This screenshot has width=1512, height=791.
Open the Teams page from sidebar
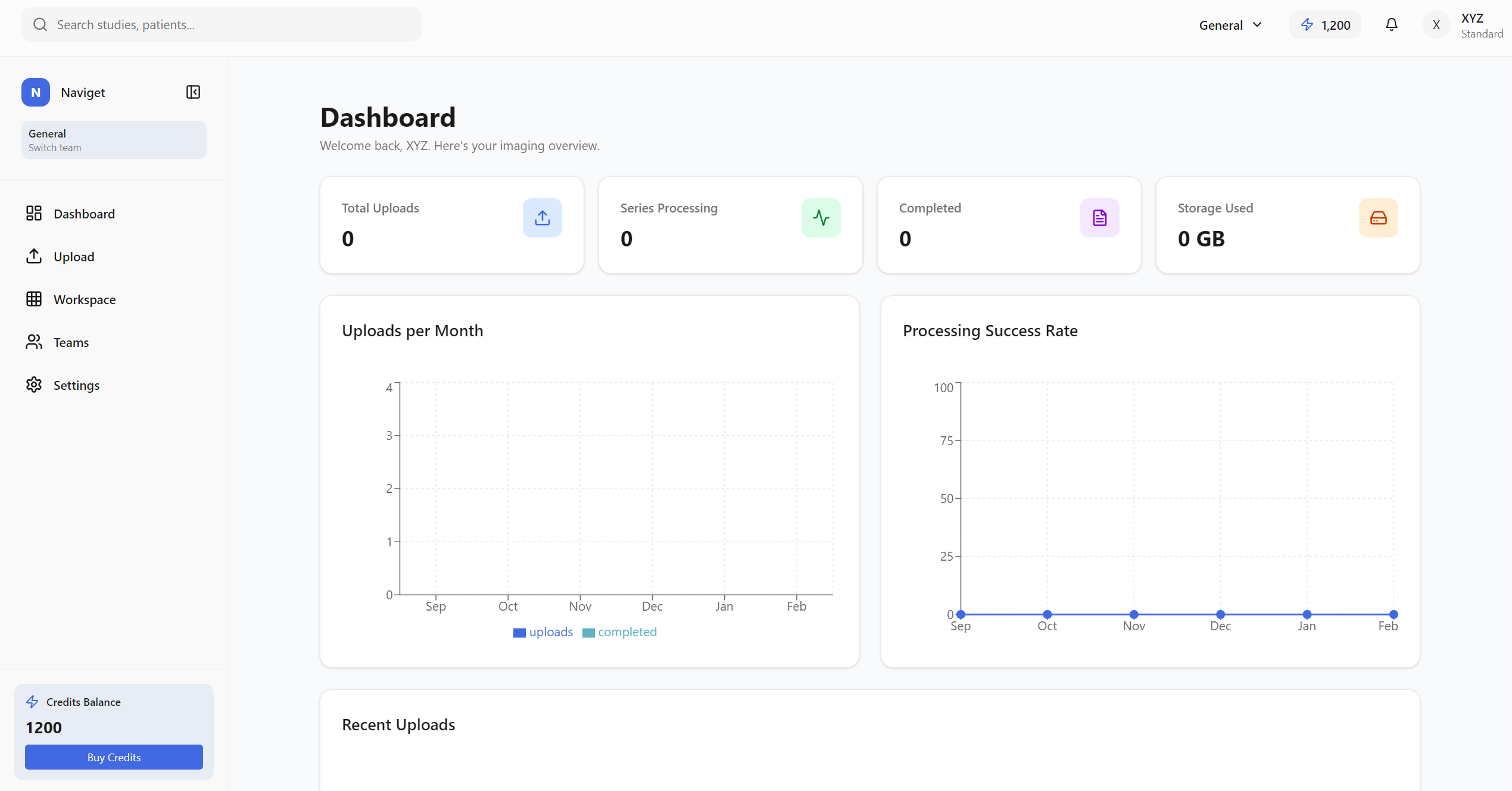[x=71, y=342]
